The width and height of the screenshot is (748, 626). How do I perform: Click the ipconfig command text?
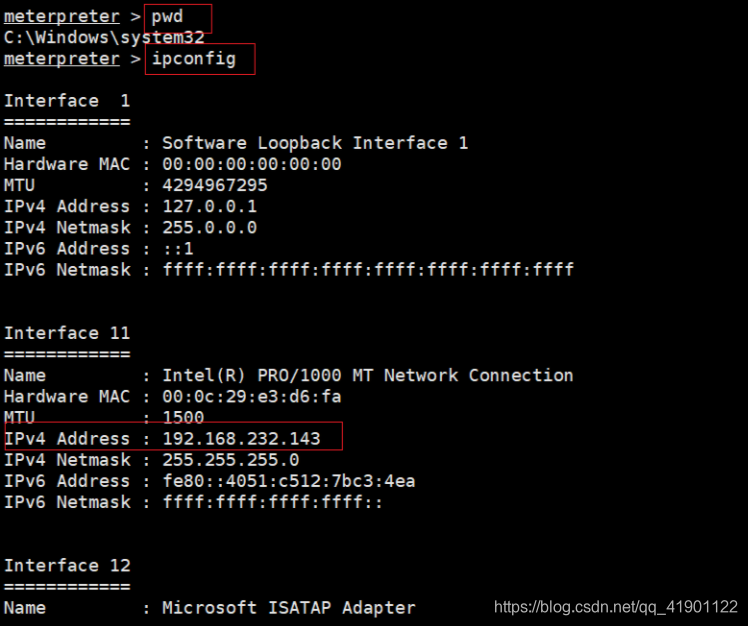[194, 59]
